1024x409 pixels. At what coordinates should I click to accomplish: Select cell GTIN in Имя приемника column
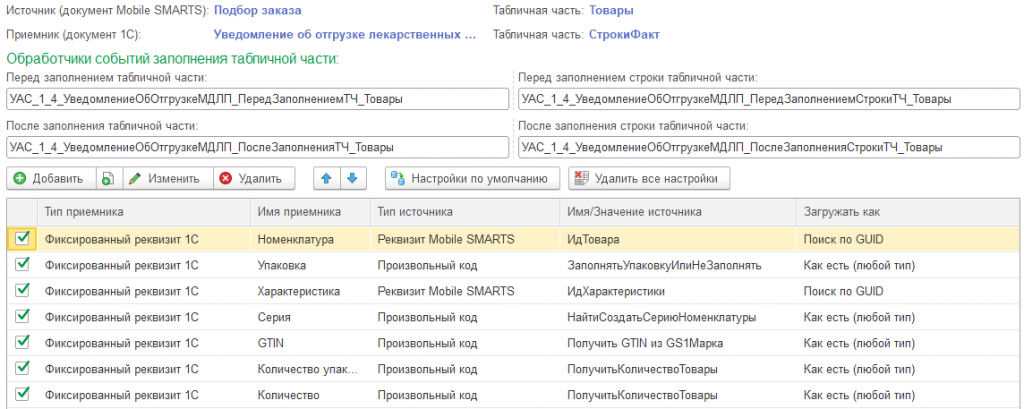point(310,342)
